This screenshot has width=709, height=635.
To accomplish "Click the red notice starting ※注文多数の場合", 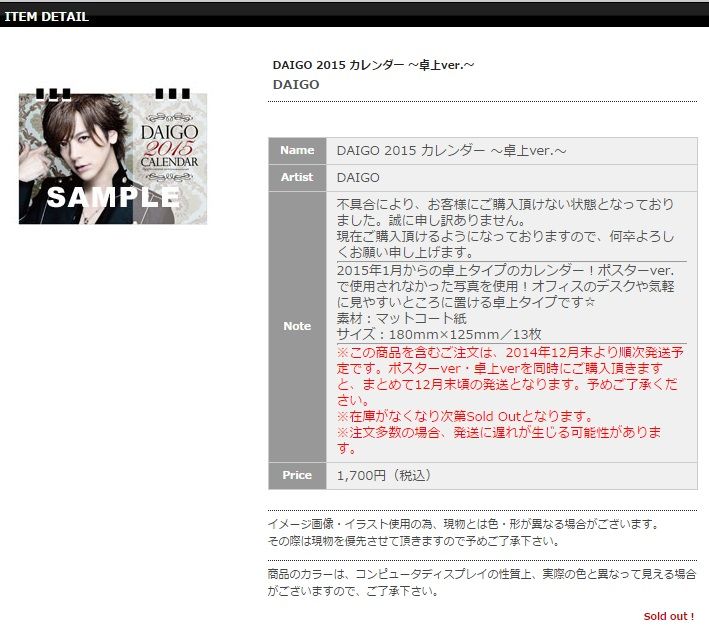I will [499, 440].
